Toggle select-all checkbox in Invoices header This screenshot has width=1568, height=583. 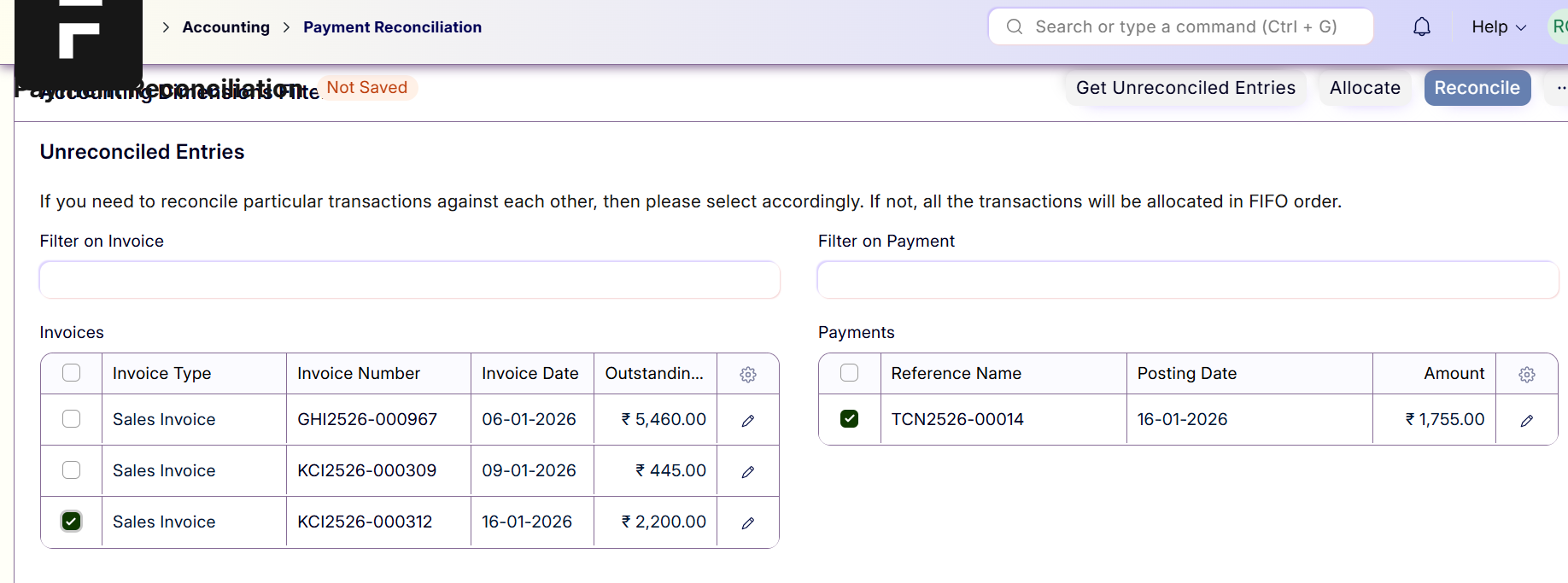click(x=72, y=373)
